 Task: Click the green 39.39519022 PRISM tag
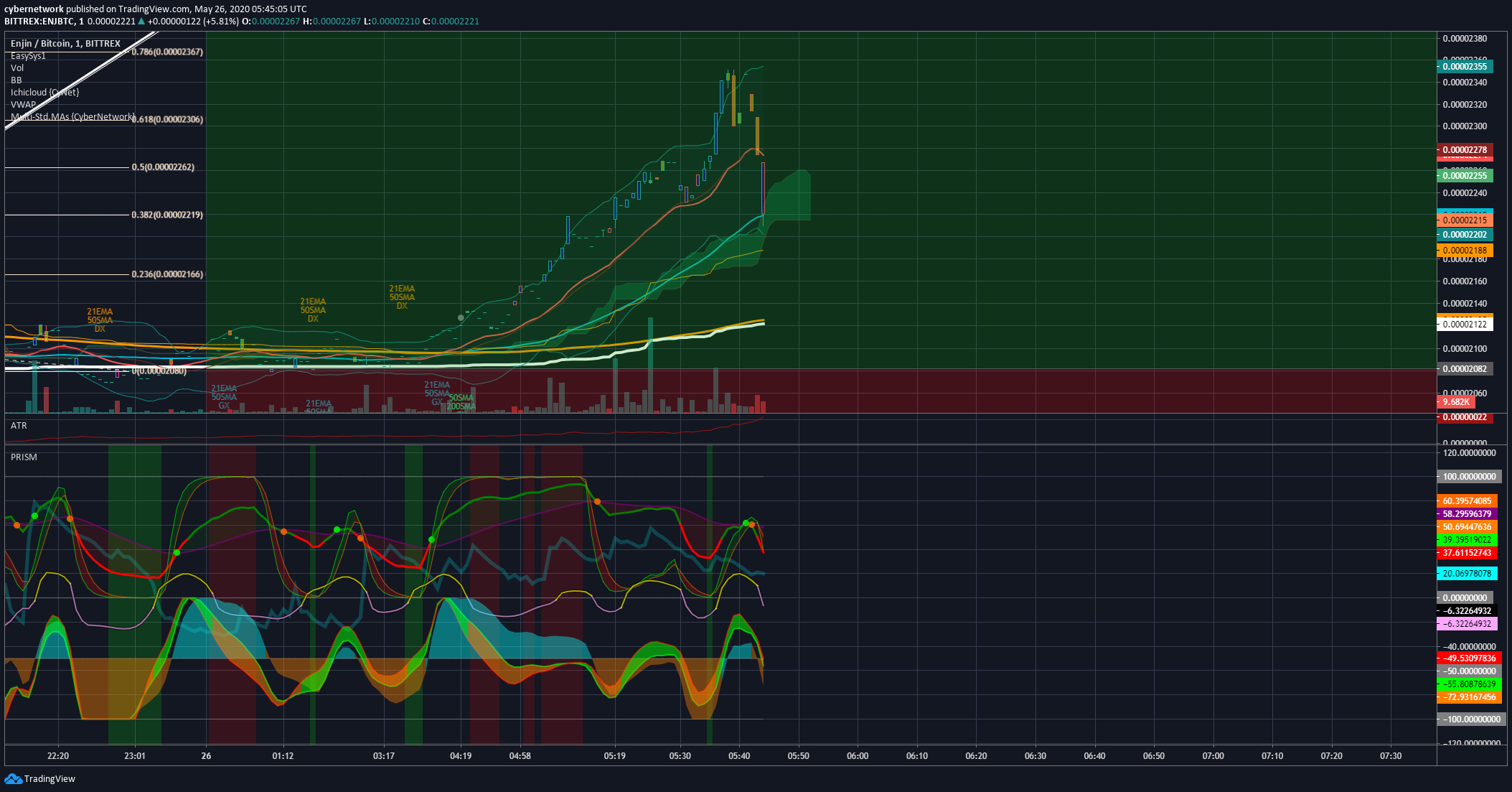tap(1467, 540)
